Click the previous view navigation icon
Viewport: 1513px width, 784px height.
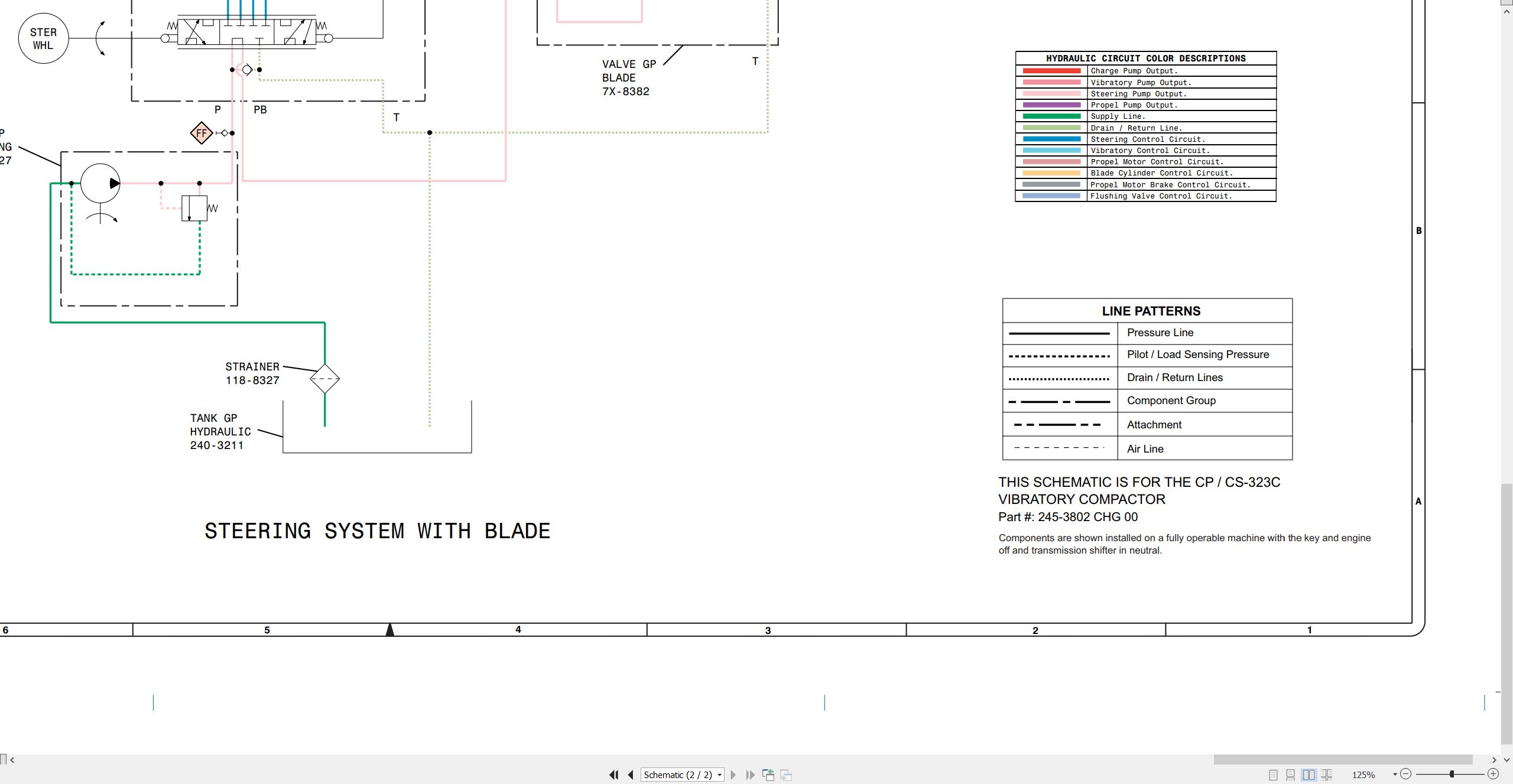pos(768,775)
